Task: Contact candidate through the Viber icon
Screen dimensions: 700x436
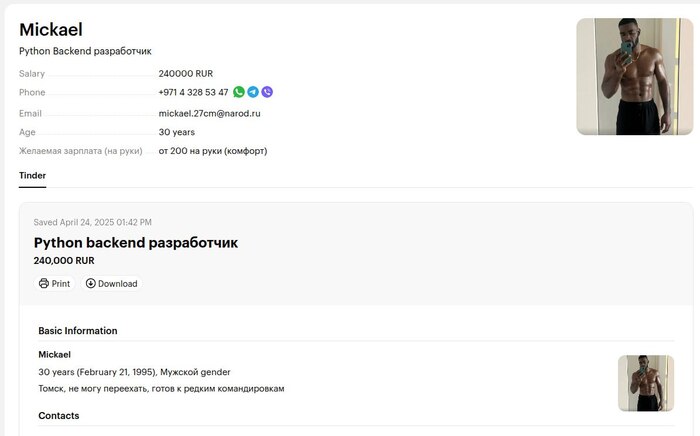Action: coord(267,92)
